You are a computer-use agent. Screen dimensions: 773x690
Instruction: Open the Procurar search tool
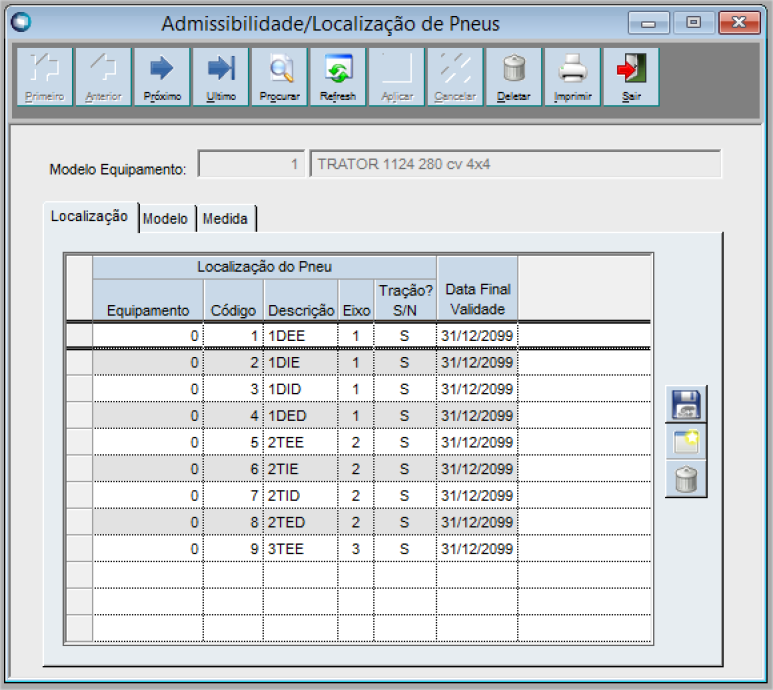(280, 77)
